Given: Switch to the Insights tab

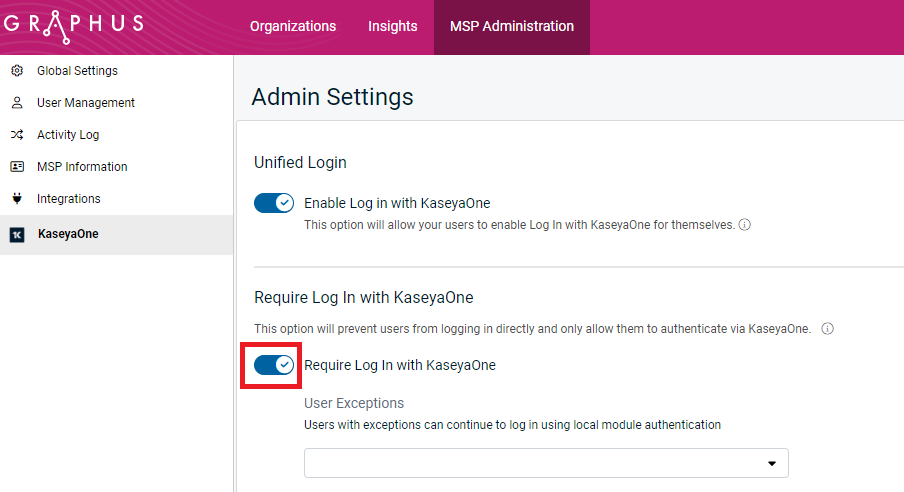Looking at the screenshot, I should coord(392,27).
